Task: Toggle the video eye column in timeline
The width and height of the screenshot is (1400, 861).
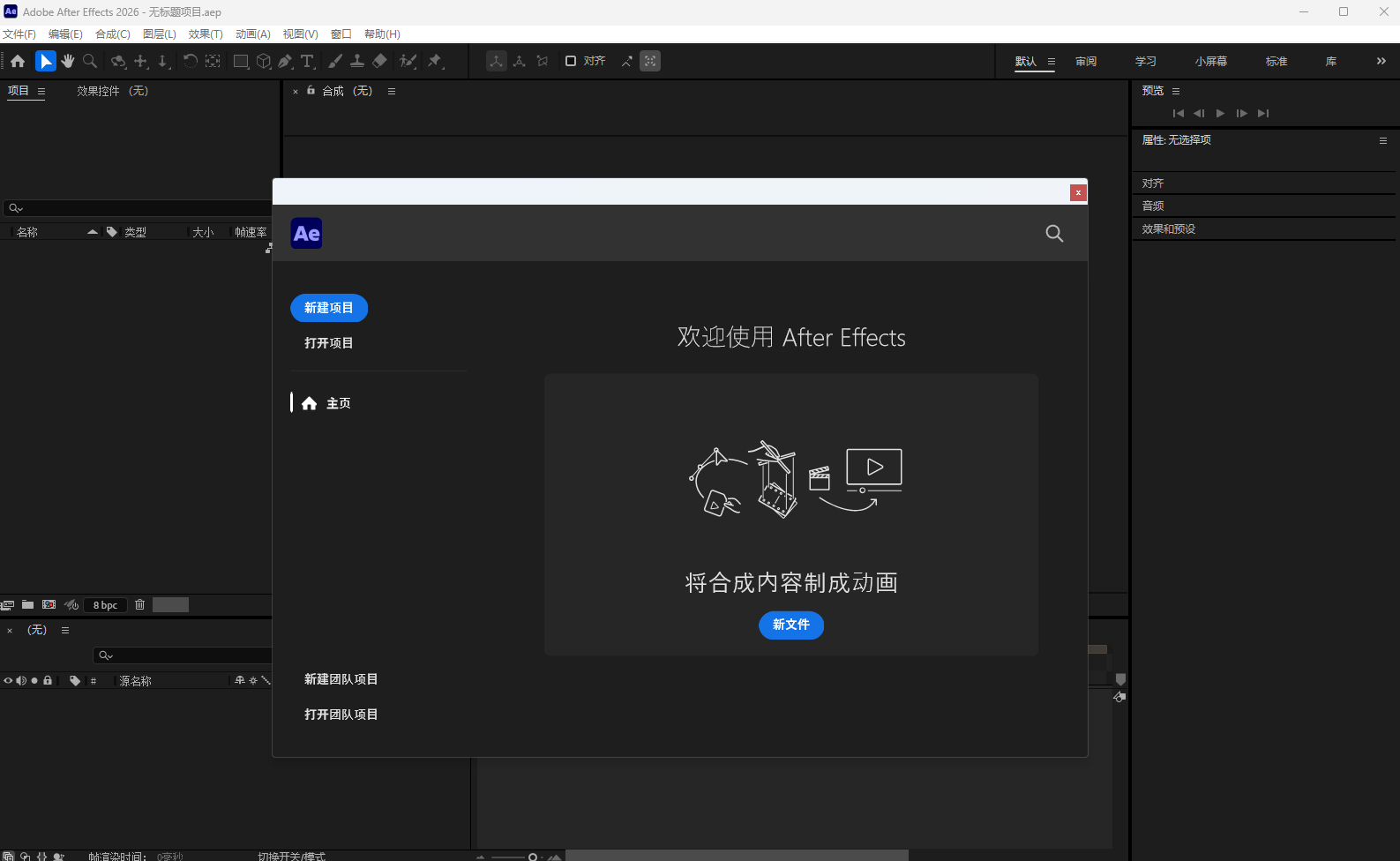Action: 8,681
